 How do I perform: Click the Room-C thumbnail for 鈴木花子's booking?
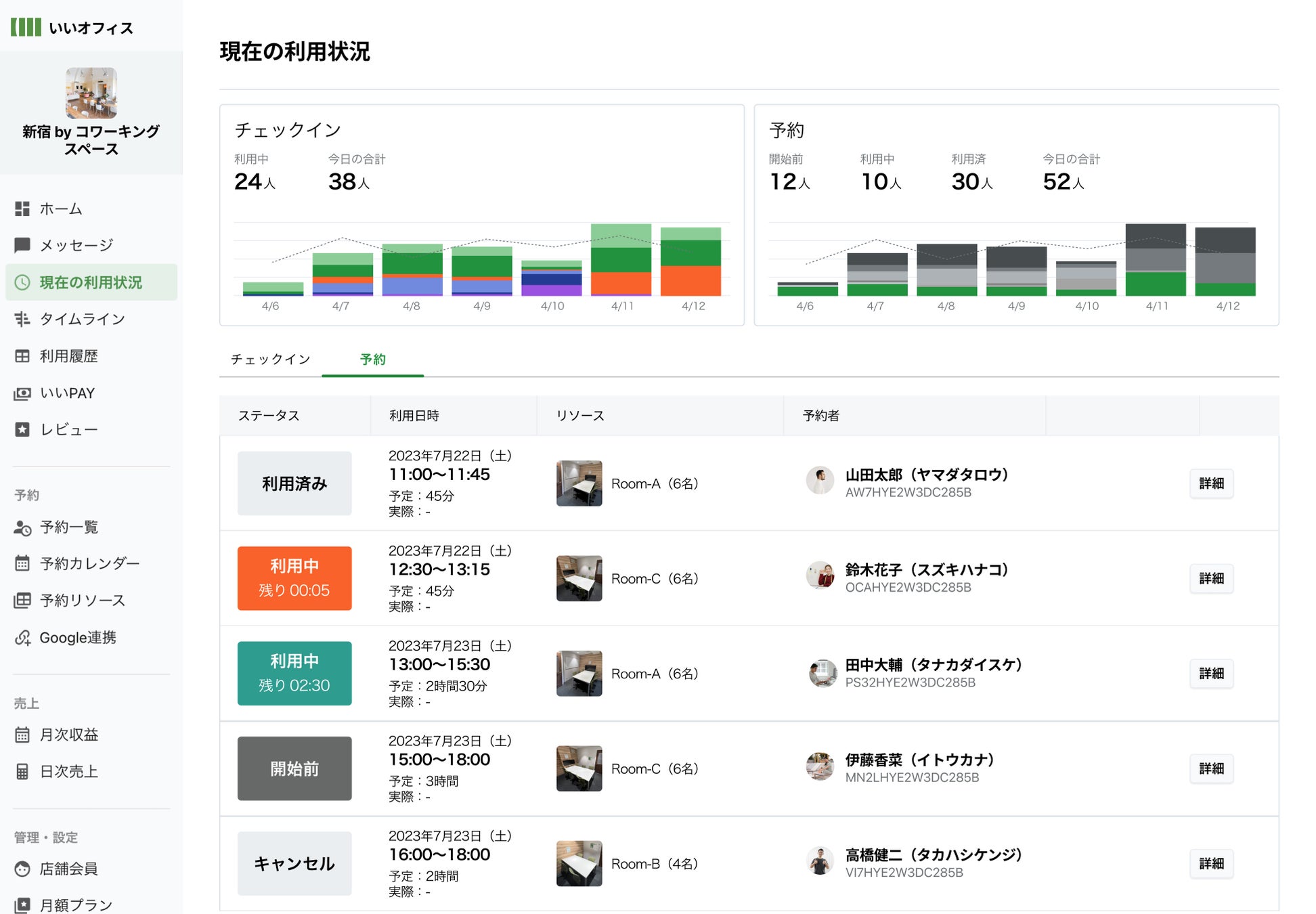pos(579,578)
